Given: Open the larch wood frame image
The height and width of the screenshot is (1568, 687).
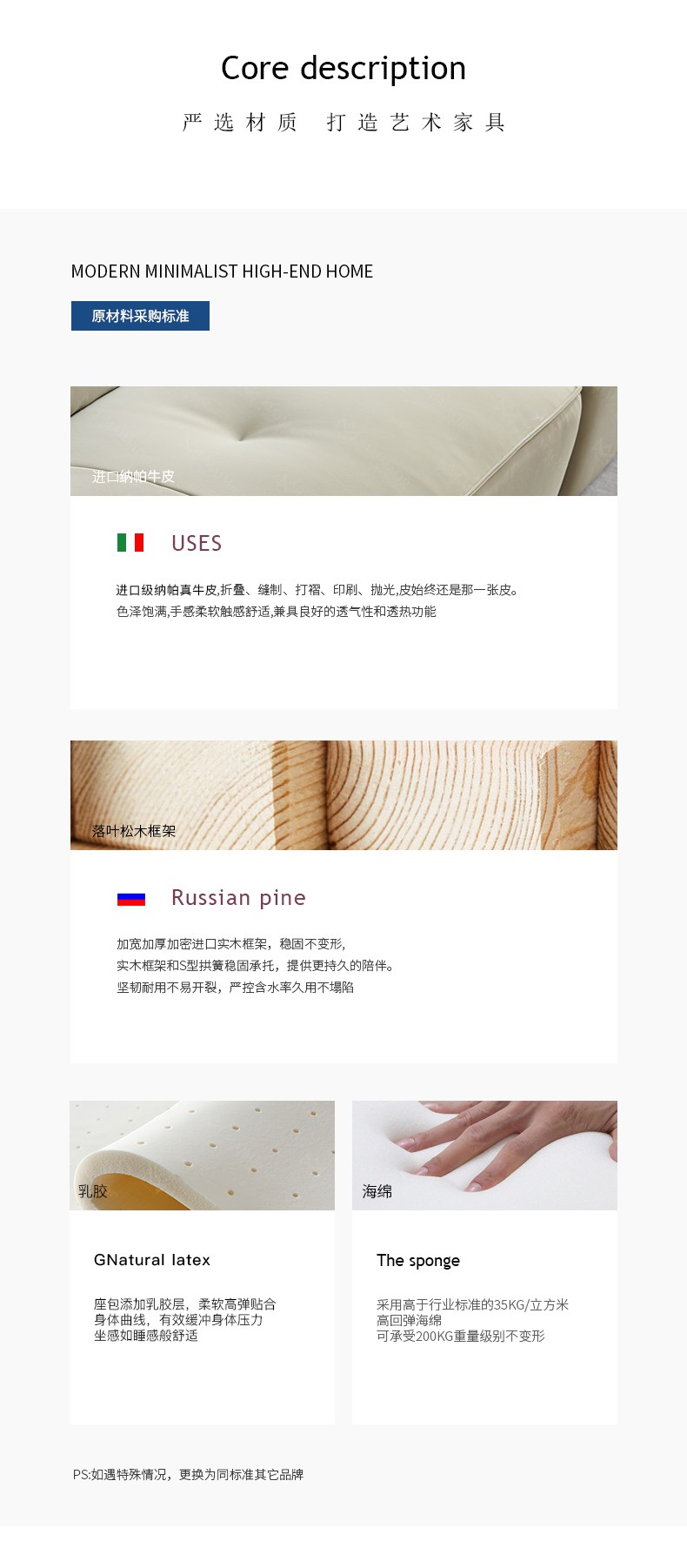Looking at the screenshot, I should (343, 795).
